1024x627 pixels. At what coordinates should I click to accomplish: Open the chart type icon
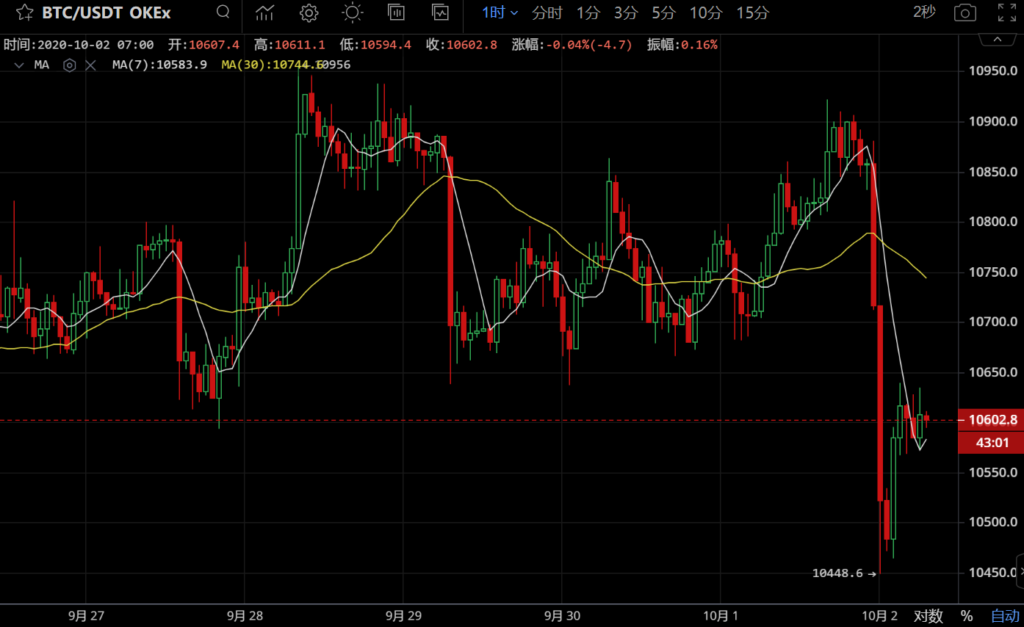[396, 12]
